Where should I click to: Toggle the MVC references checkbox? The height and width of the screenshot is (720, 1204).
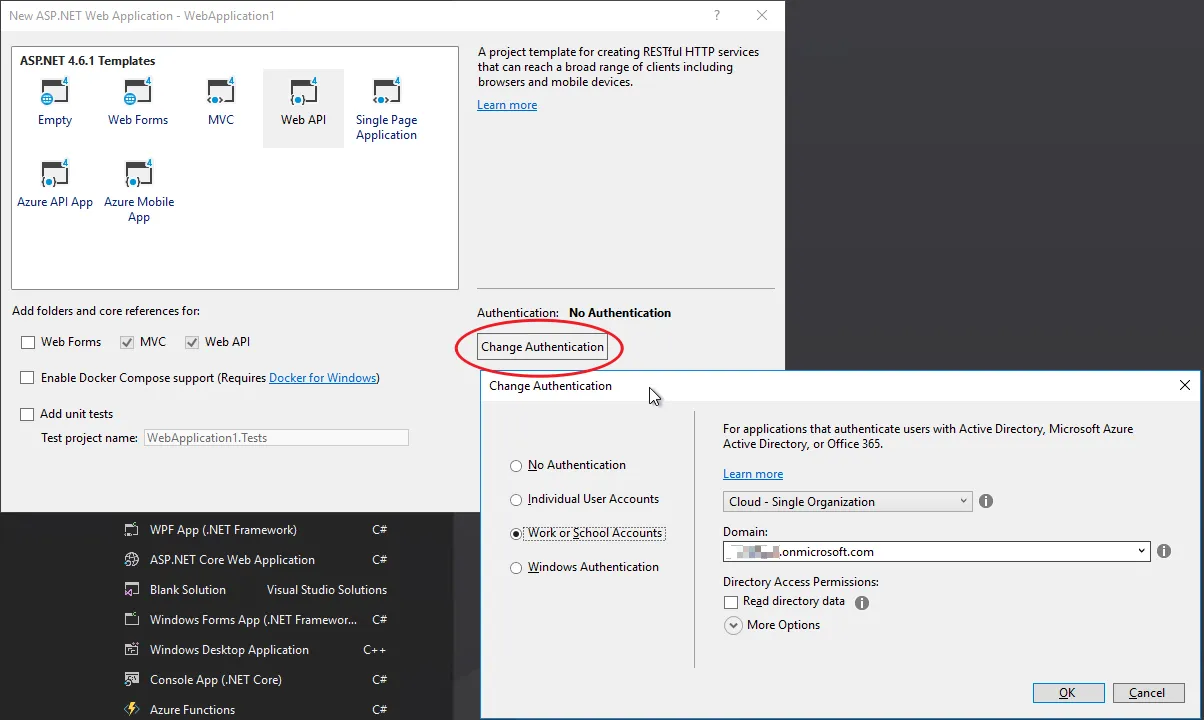coord(127,342)
